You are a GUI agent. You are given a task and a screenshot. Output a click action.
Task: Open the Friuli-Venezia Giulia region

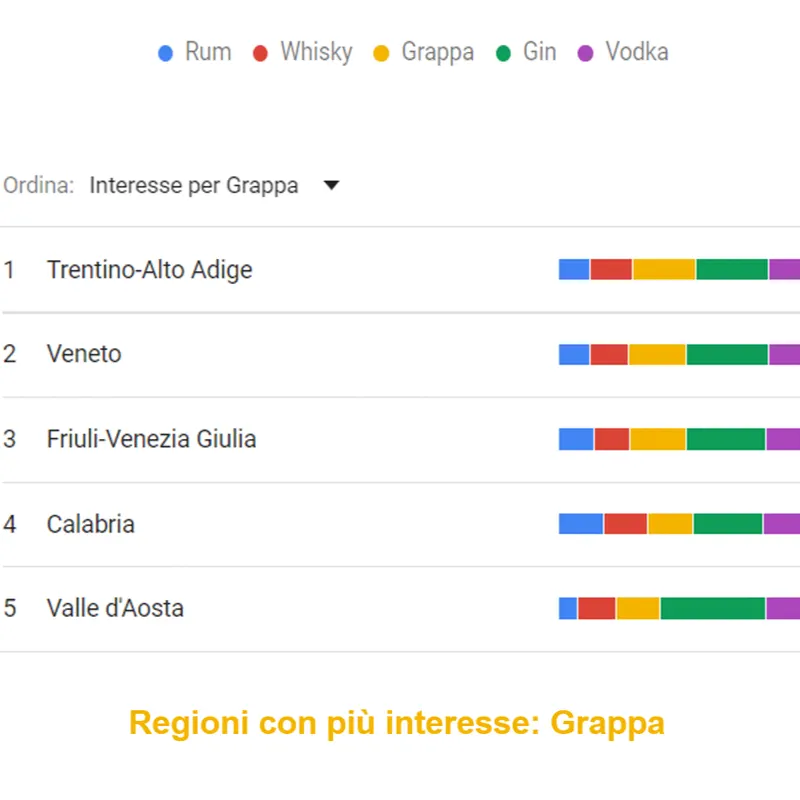click(x=151, y=439)
